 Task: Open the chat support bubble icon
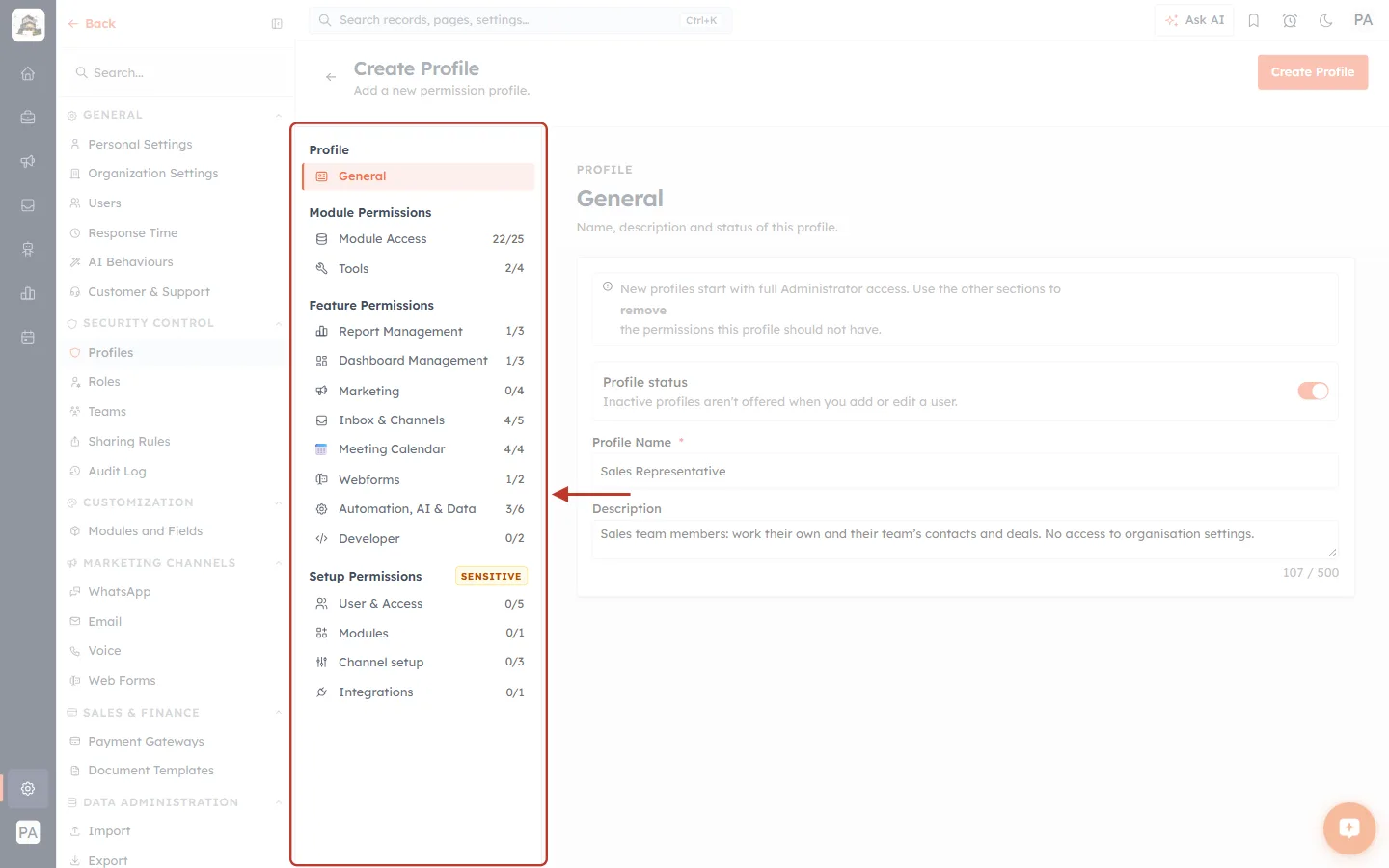point(1348,827)
